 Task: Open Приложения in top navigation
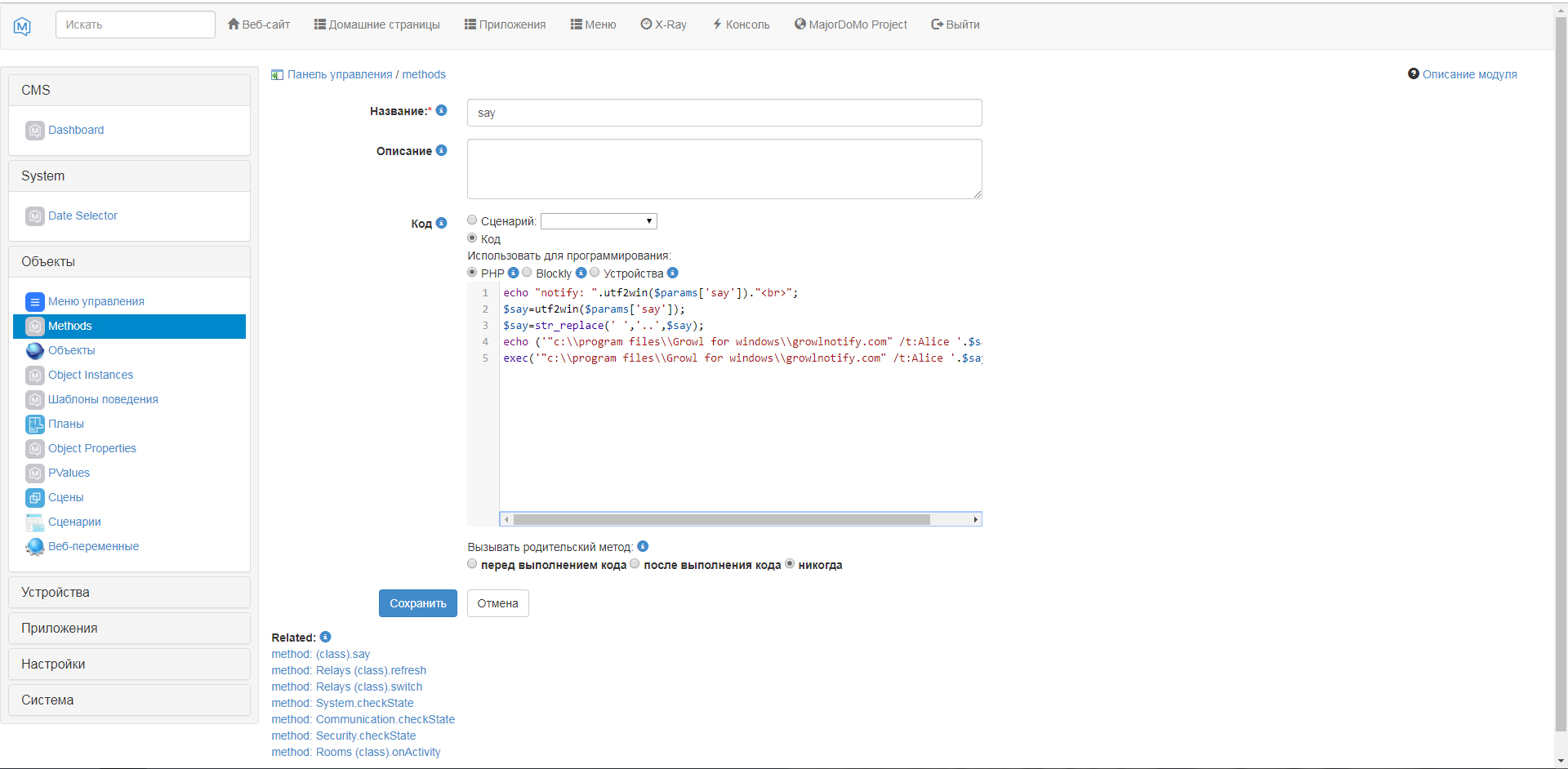tap(505, 24)
